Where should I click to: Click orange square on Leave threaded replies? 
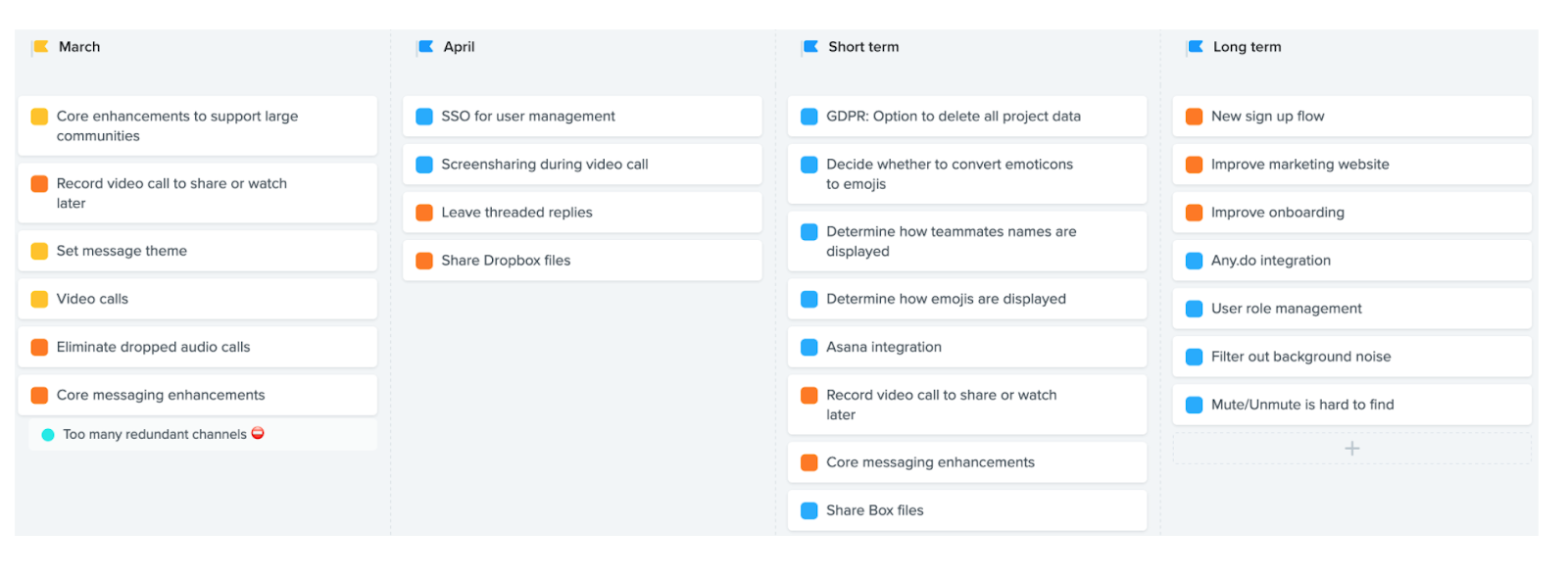424,213
